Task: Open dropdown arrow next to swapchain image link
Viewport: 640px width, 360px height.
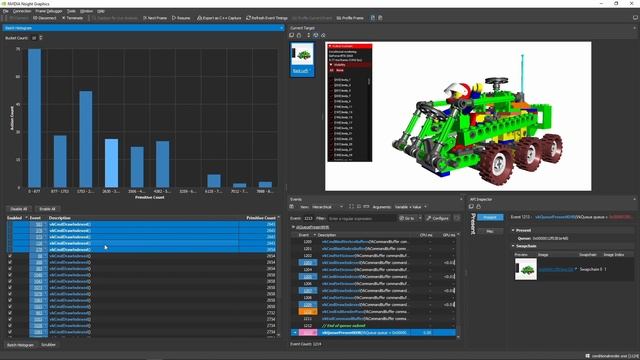Action: 576,269
